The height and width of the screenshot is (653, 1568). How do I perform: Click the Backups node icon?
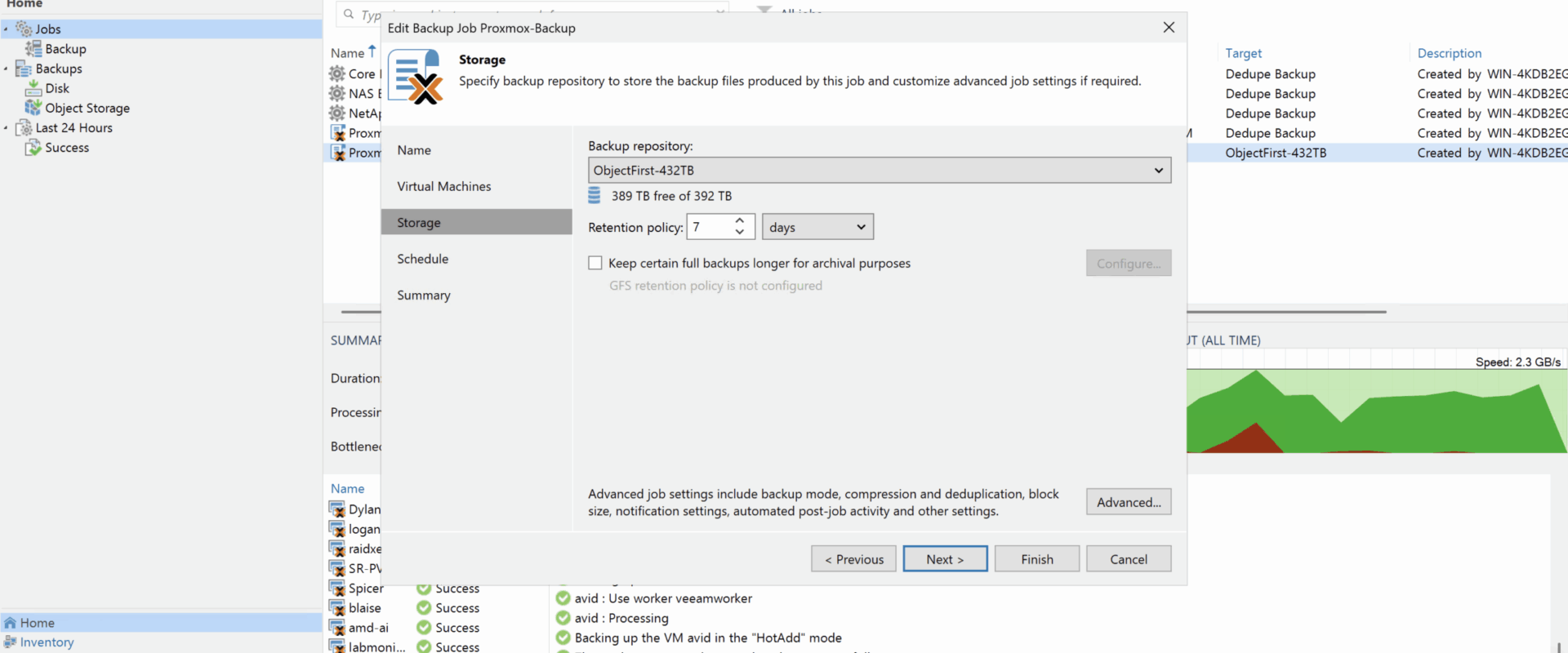pos(24,69)
